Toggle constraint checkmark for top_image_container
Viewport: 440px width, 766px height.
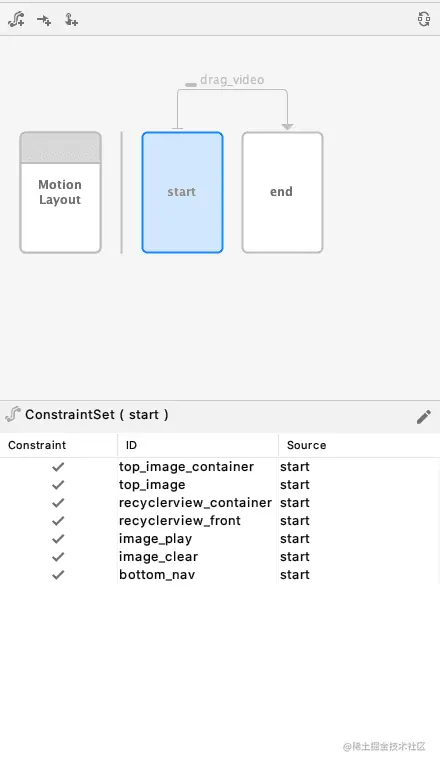[x=58, y=467]
